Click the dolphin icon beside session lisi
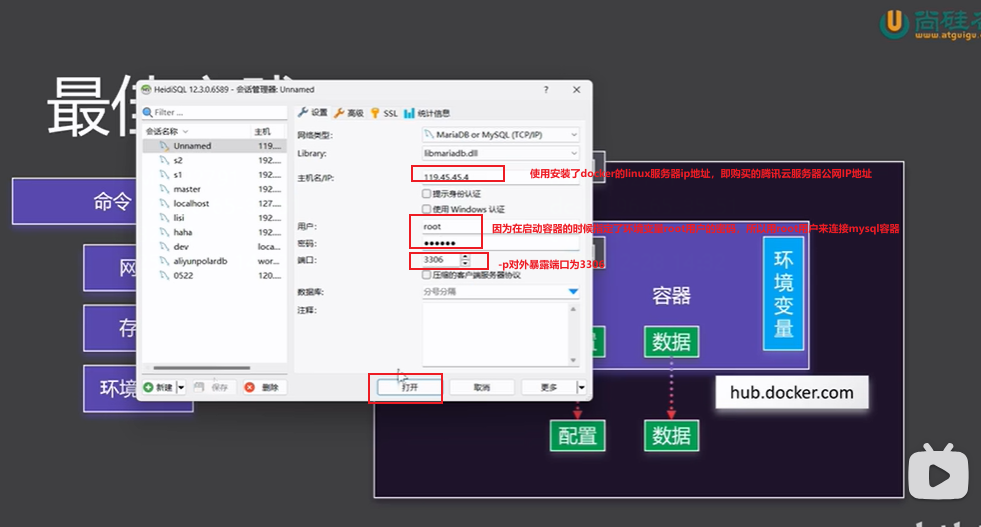This screenshot has width=981, height=527. tap(165, 218)
